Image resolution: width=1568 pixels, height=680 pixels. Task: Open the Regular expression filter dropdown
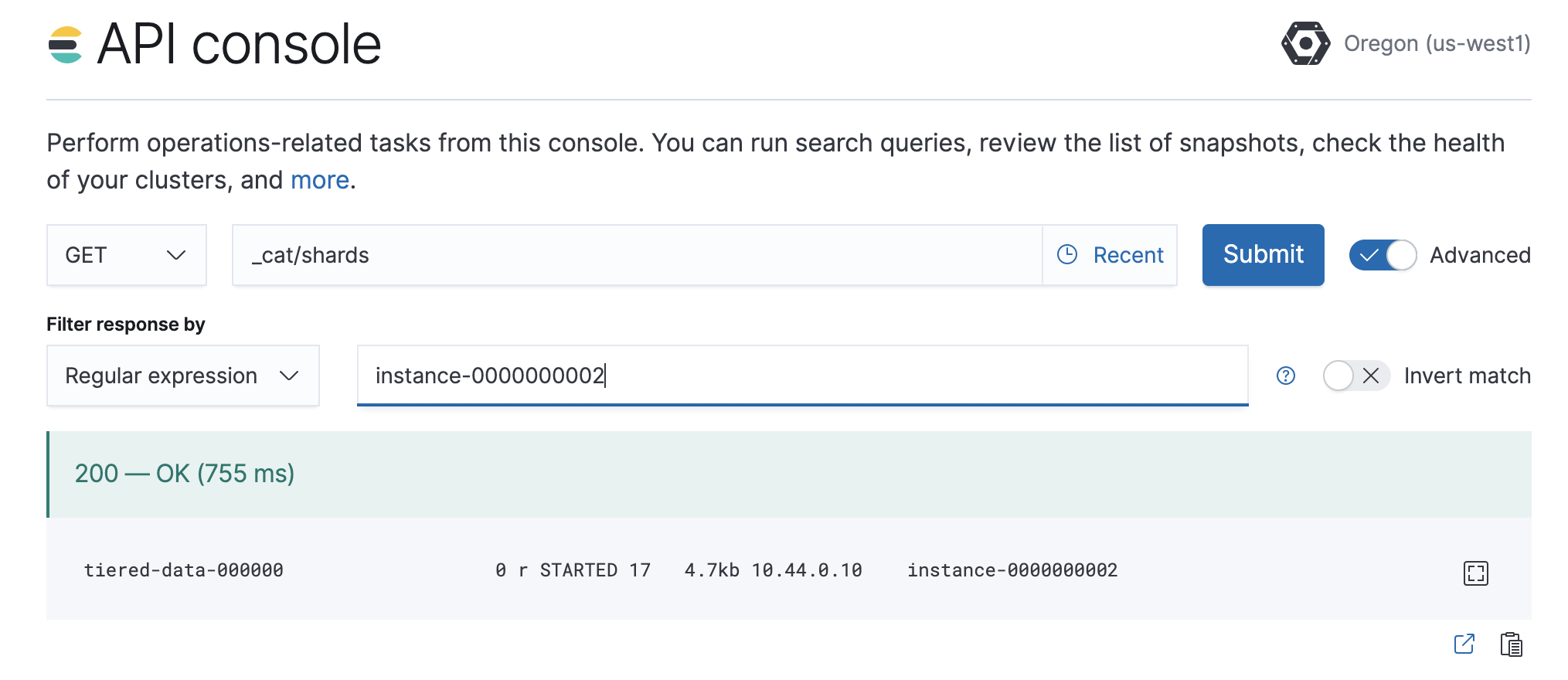tap(183, 376)
